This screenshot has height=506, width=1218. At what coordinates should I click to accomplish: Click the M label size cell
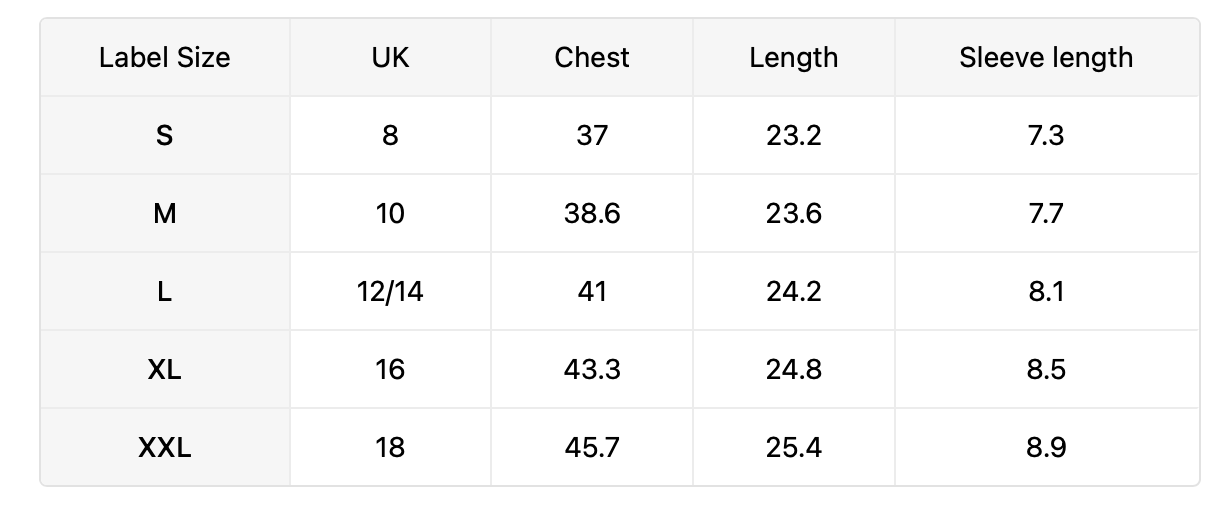point(165,213)
